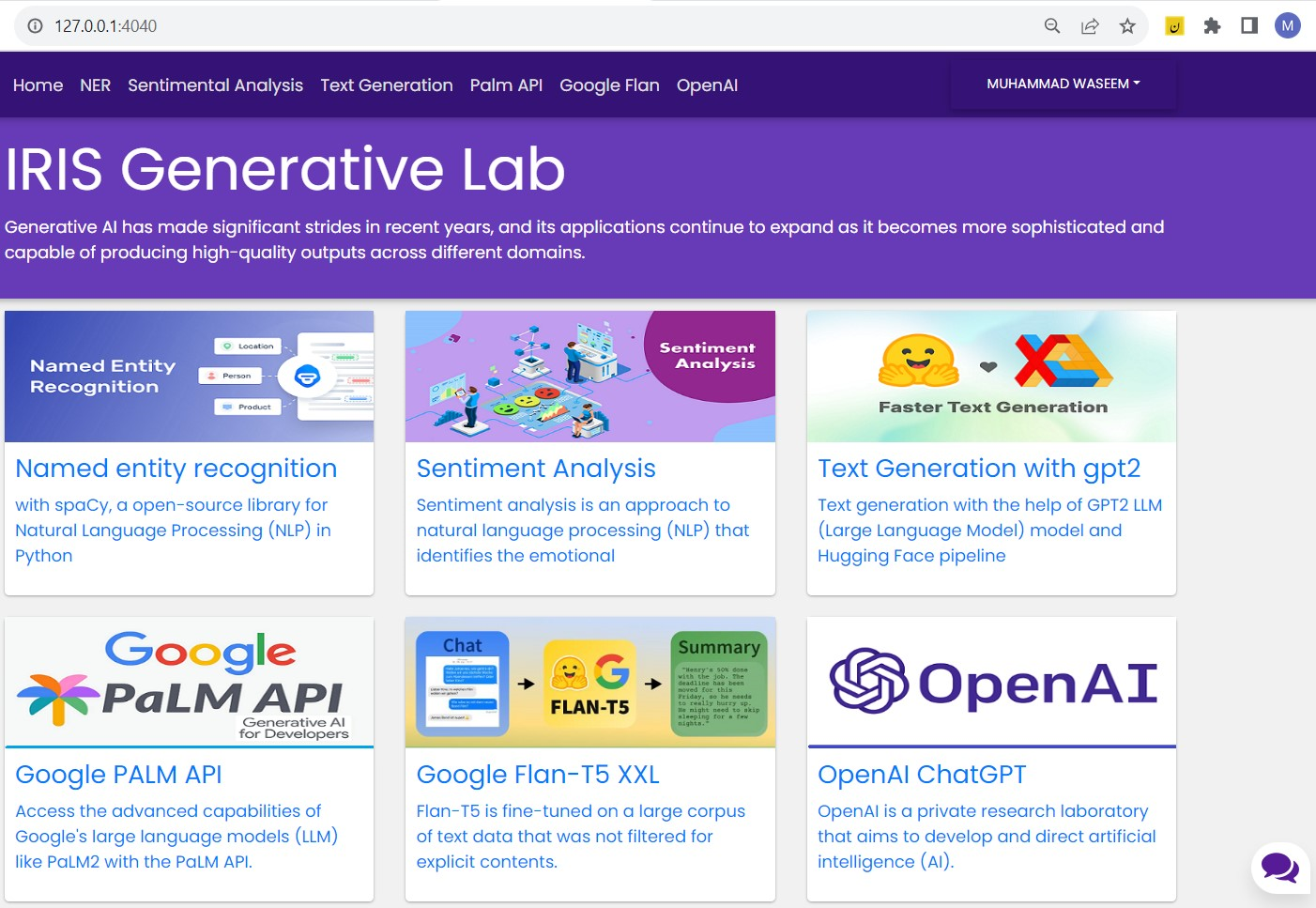Click the bookmark star in the browser toolbar
Image resolution: width=1316 pixels, height=908 pixels.
click(x=1126, y=26)
